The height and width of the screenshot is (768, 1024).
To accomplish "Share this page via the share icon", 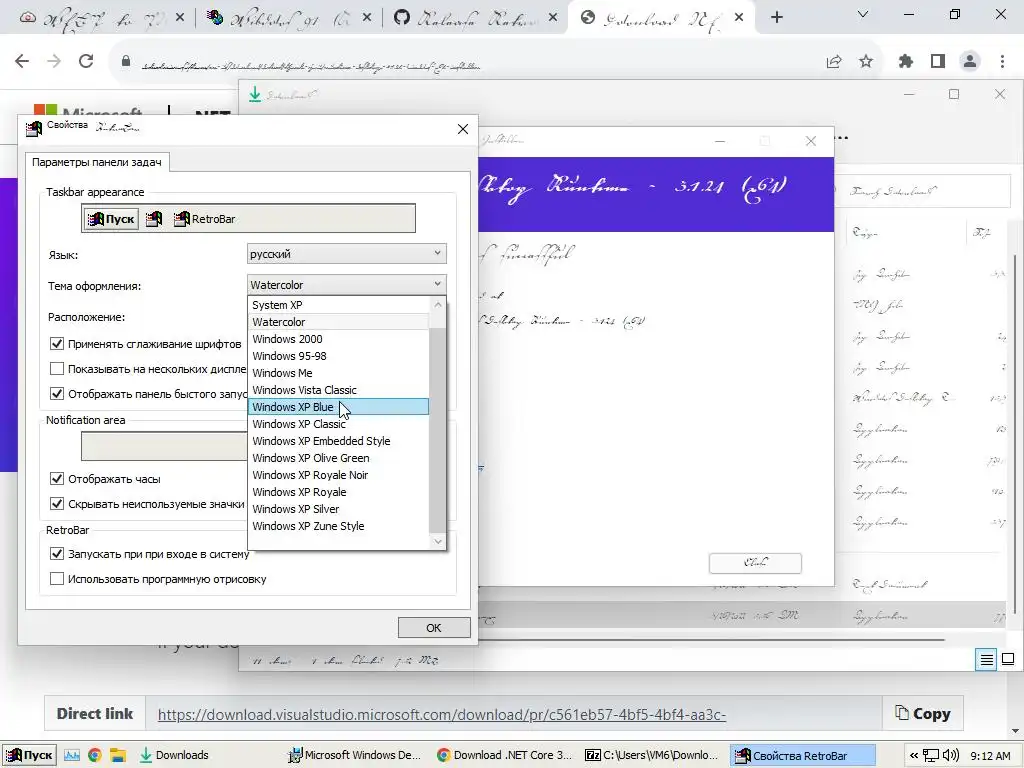I will point(834,61).
